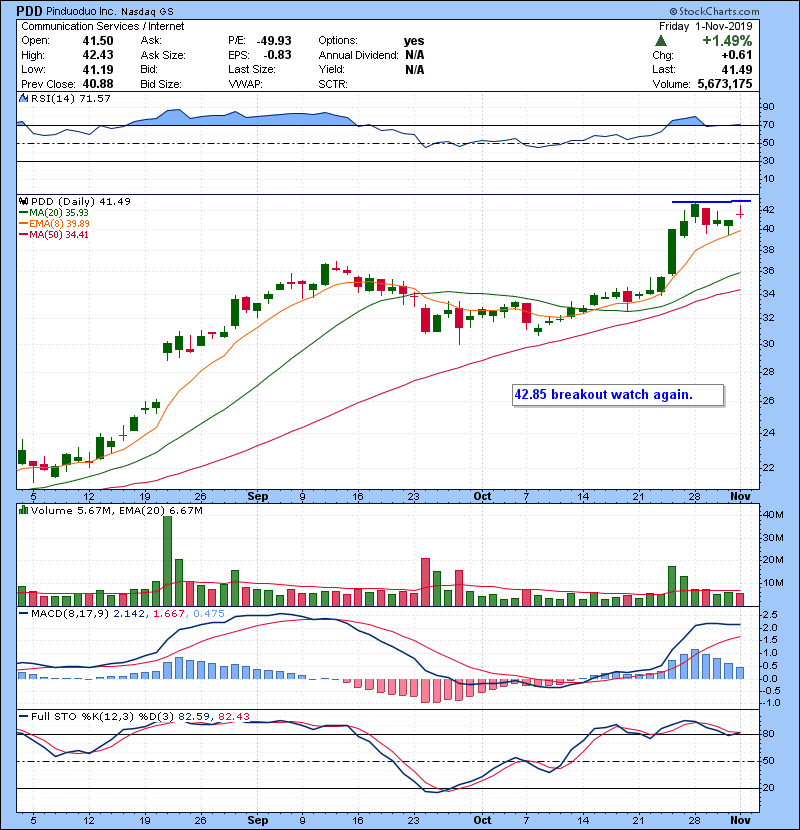Click the Chg value +0.61
Viewport: 800px width, 830px height.
pyautogui.click(x=736, y=55)
